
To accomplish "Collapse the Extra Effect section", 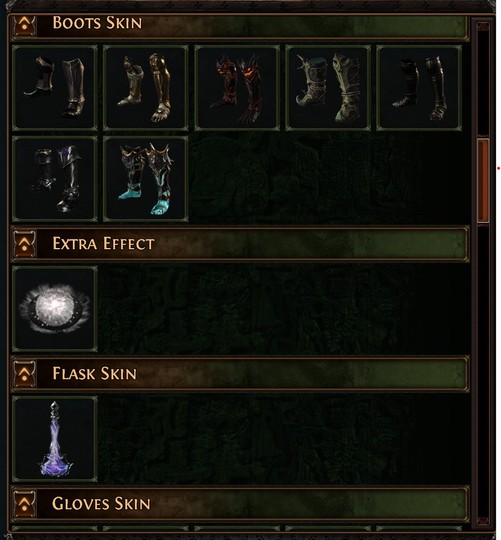I will point(24,244).
